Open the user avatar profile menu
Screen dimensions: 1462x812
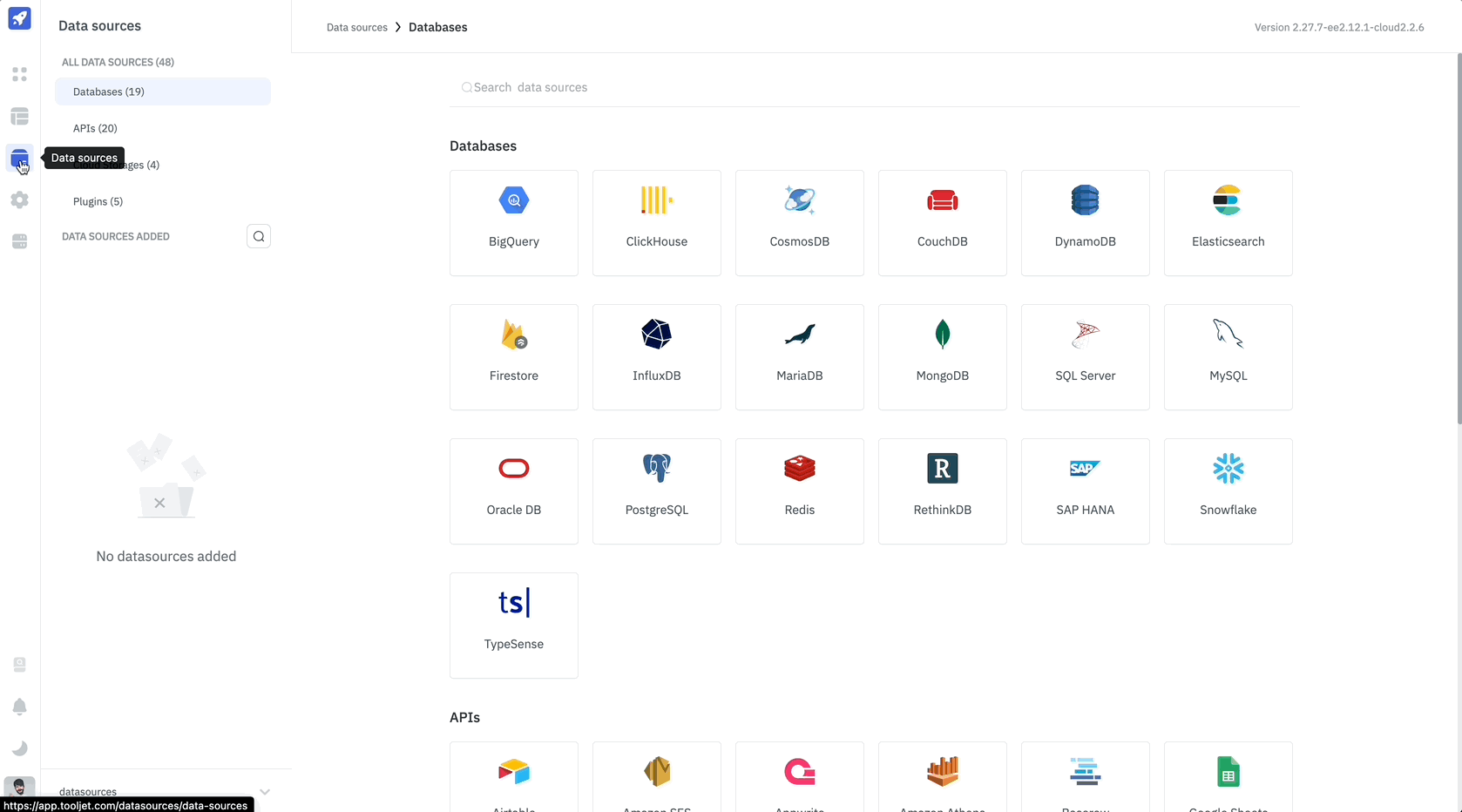tap(19, 788)
